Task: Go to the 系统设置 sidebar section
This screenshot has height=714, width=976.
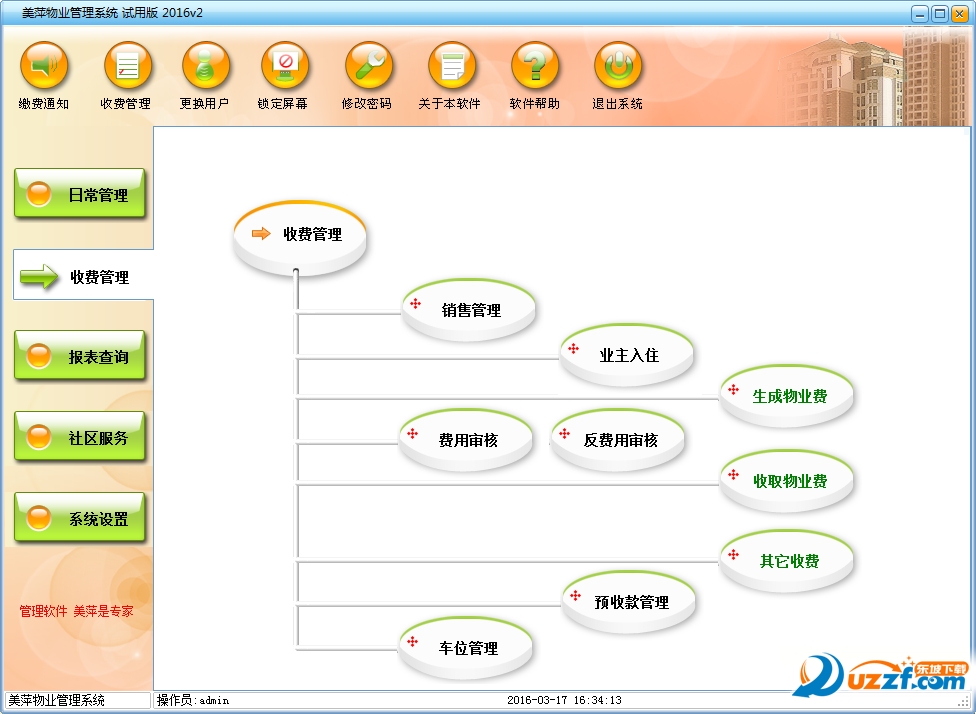Action: pyautogui.click(x=80, y=518)
